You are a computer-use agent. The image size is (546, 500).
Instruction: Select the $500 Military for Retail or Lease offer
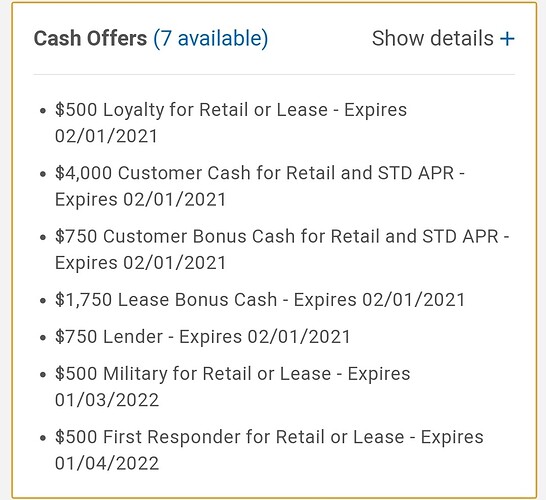coord(233,387)
